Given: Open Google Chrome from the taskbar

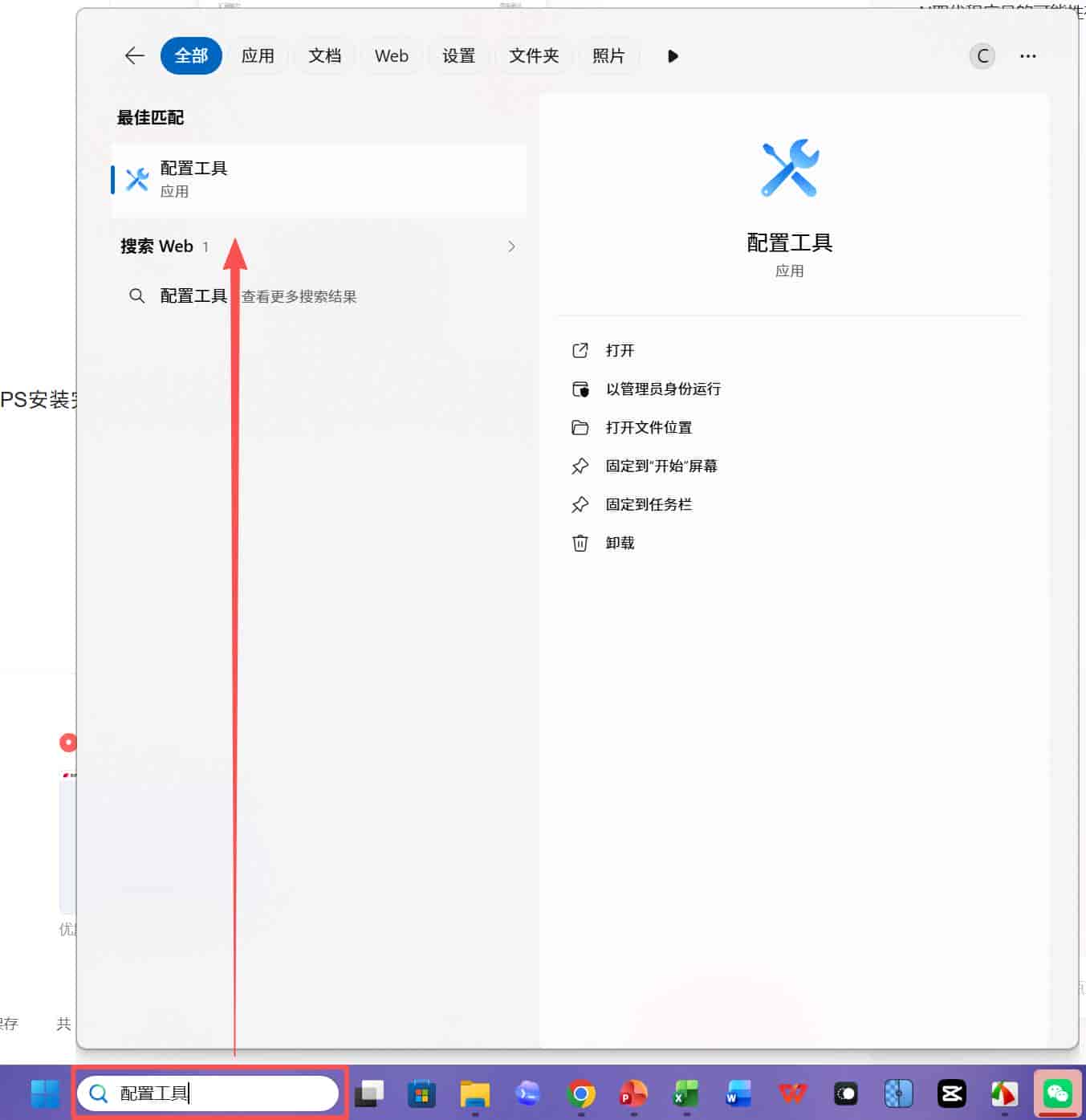Looking at the screenshot, I should click(x=581, y=1094).
